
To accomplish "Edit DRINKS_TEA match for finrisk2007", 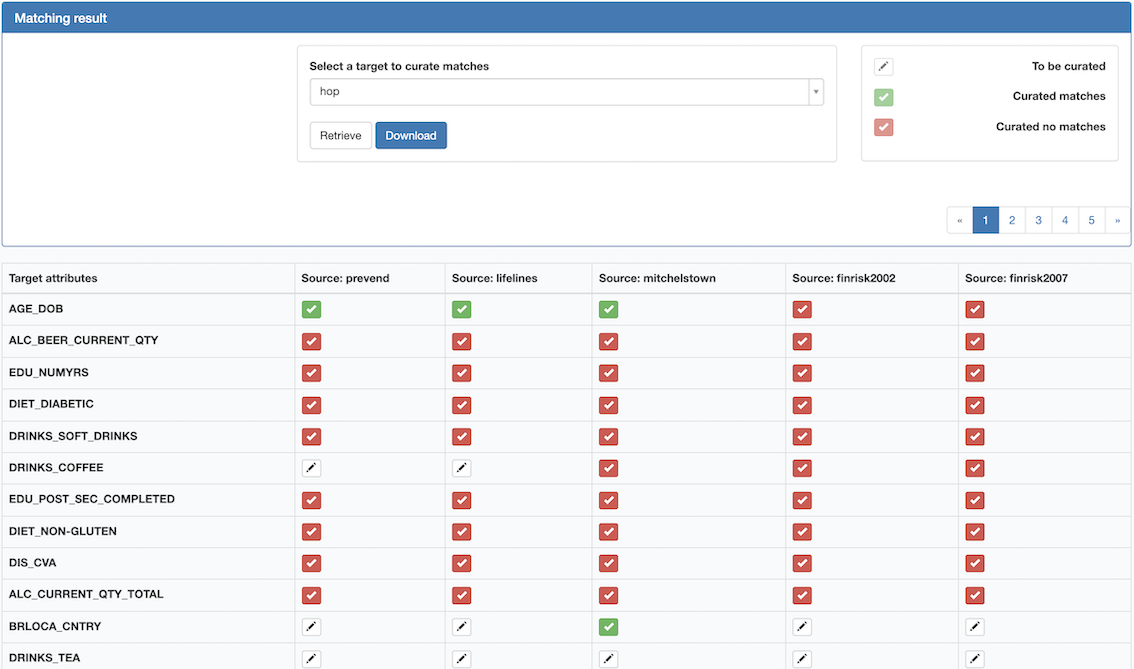I will point(975,659).
